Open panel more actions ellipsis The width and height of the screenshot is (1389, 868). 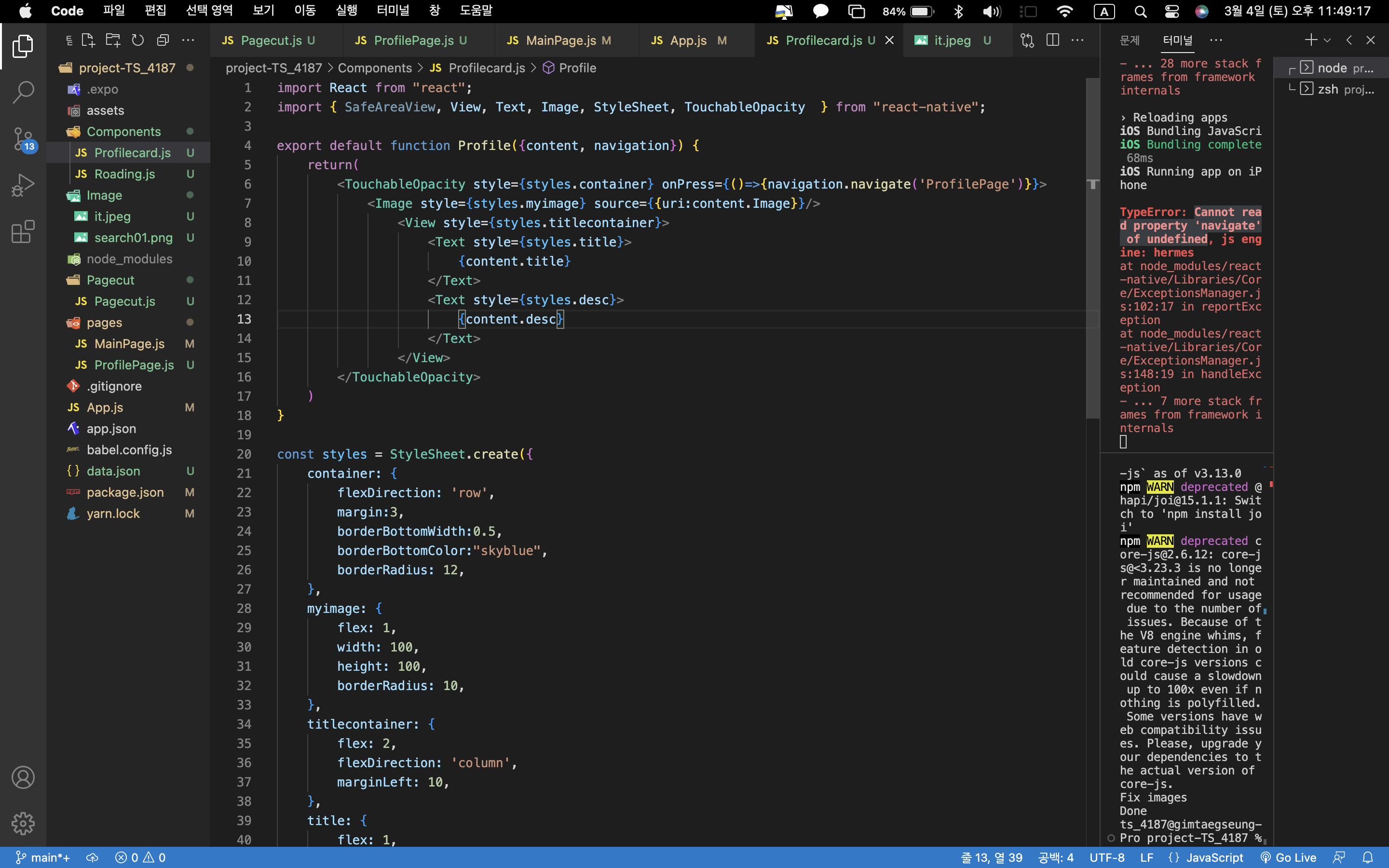[1216, 40]
